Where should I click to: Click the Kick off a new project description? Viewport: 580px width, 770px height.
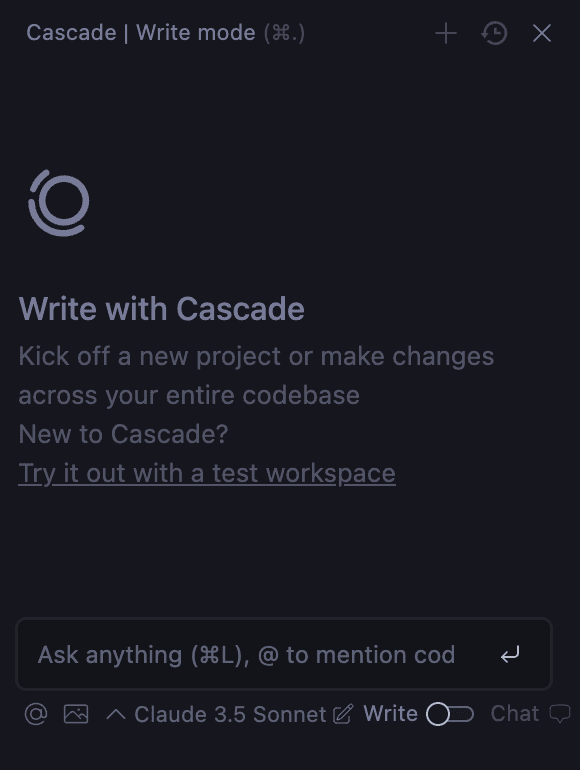click(x=256, y=376)
